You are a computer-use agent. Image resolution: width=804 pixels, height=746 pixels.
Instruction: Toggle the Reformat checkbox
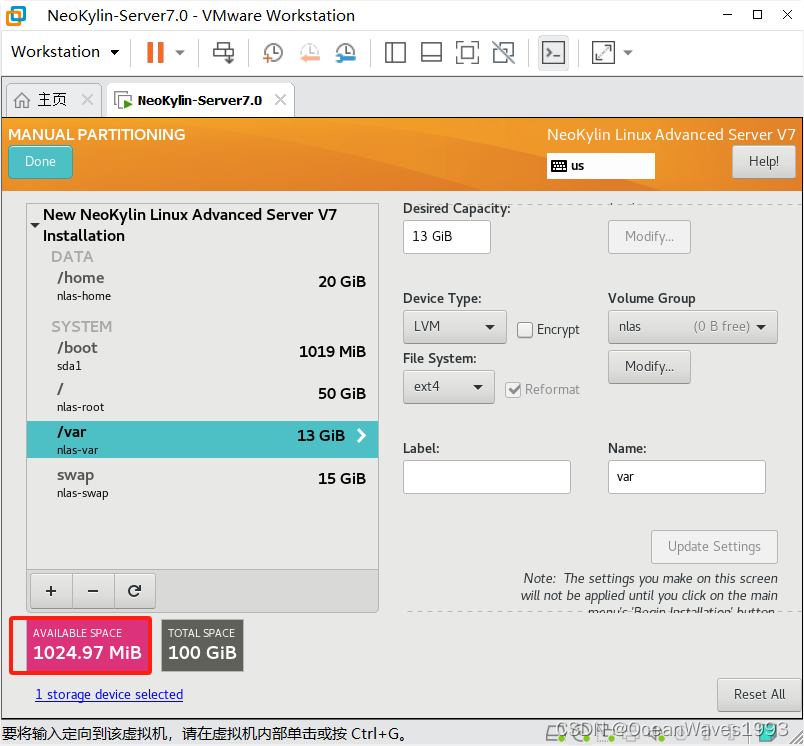(x=513, y=390)
